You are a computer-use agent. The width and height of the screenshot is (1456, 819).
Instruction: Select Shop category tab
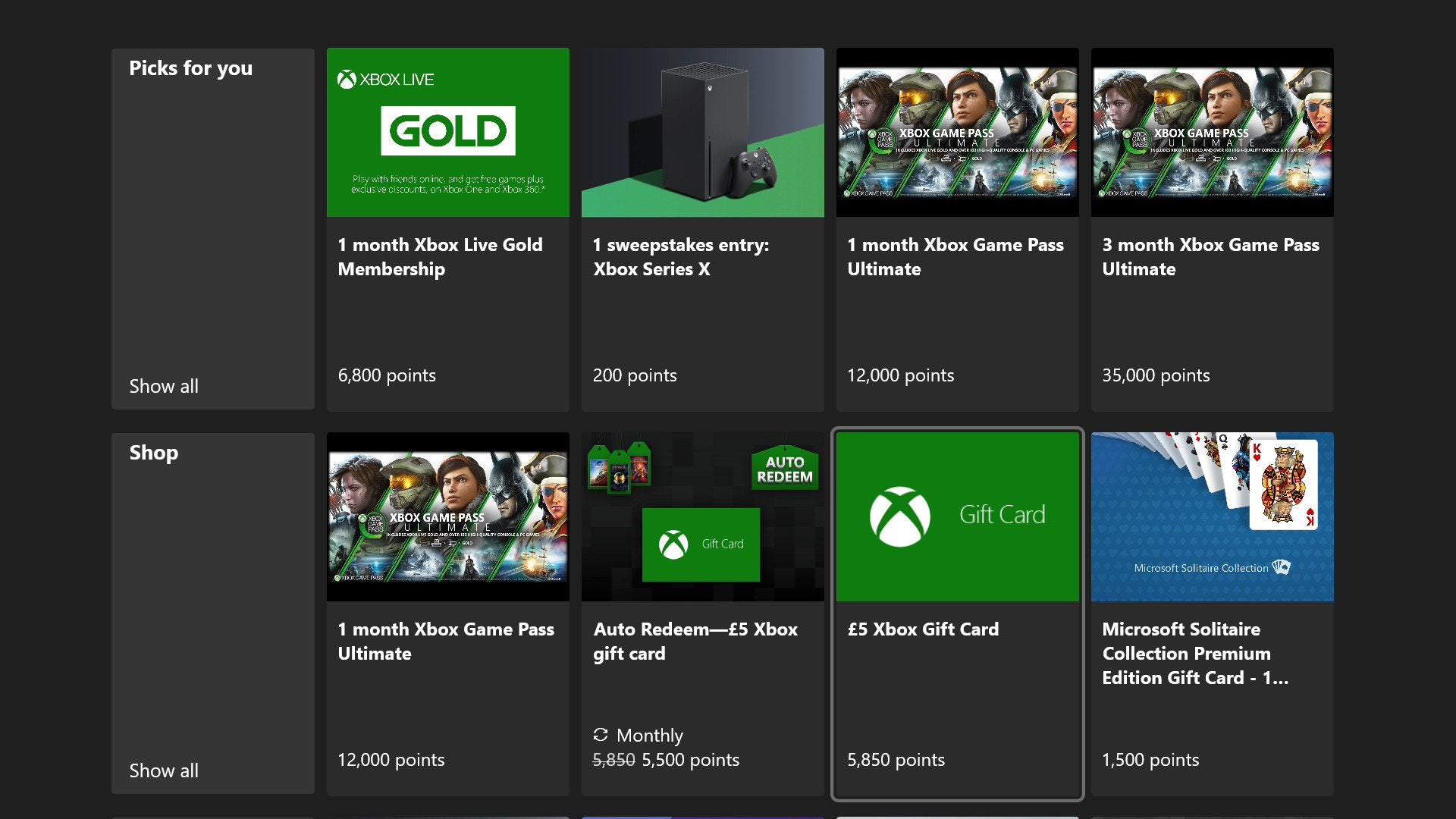[x=153, y=452]
